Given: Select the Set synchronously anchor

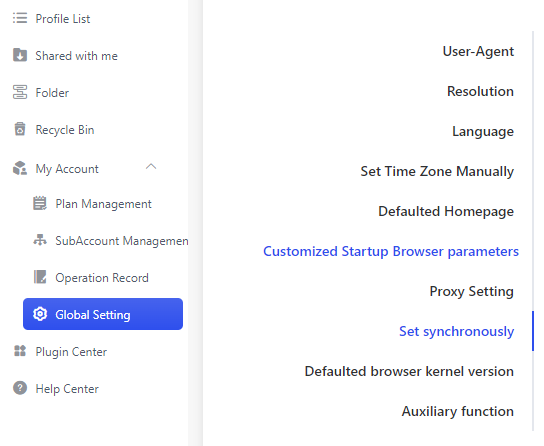Looking at the screenshot, I should click(457, 332).
